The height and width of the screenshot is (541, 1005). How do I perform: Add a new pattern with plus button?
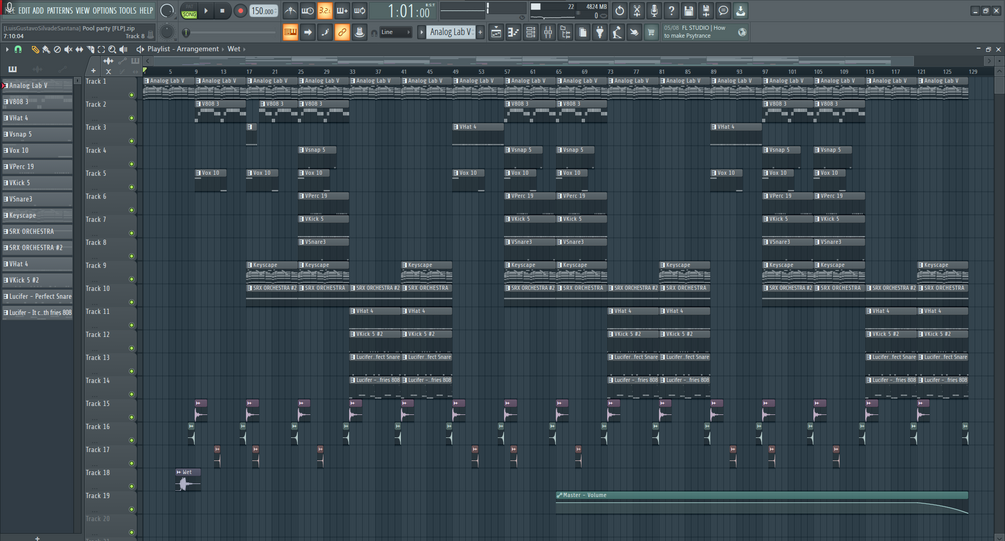[x=480, y=32]
